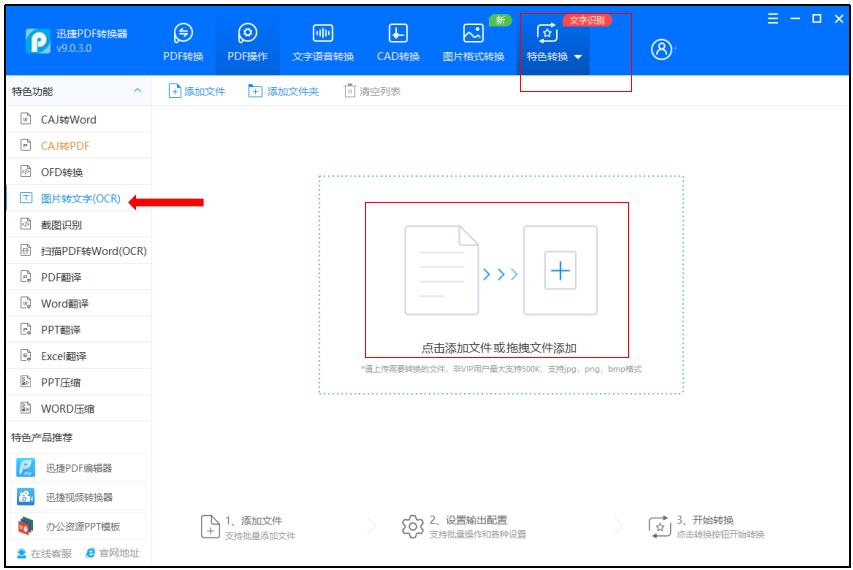The height and width of the screenshot is (570, 853).
Task: Click the supported formats hint text
Action: pos(501,369)
